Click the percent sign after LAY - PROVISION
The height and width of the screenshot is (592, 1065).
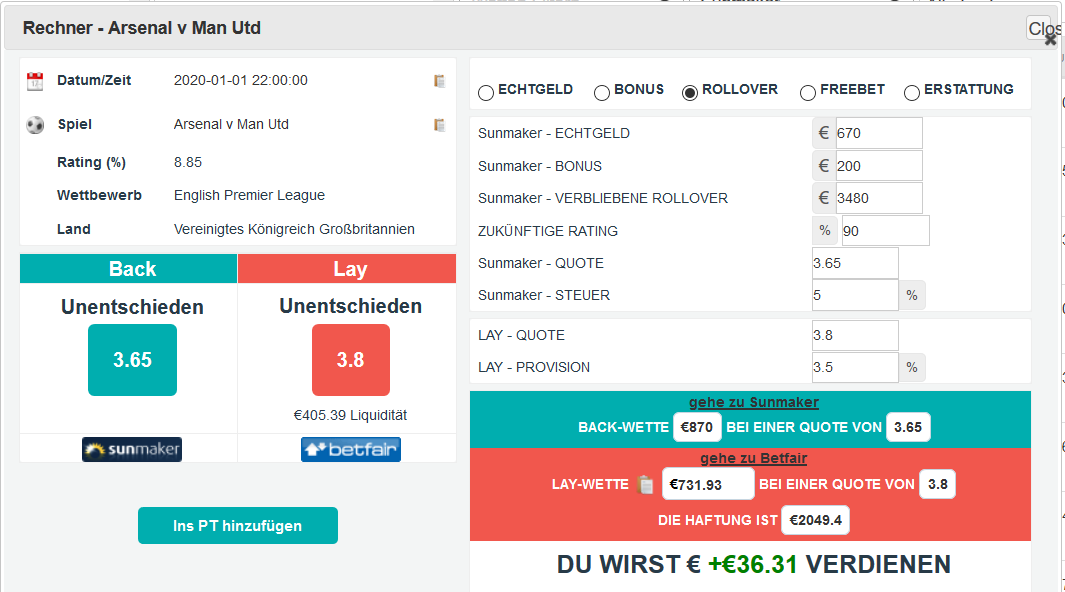coord(911,367)
